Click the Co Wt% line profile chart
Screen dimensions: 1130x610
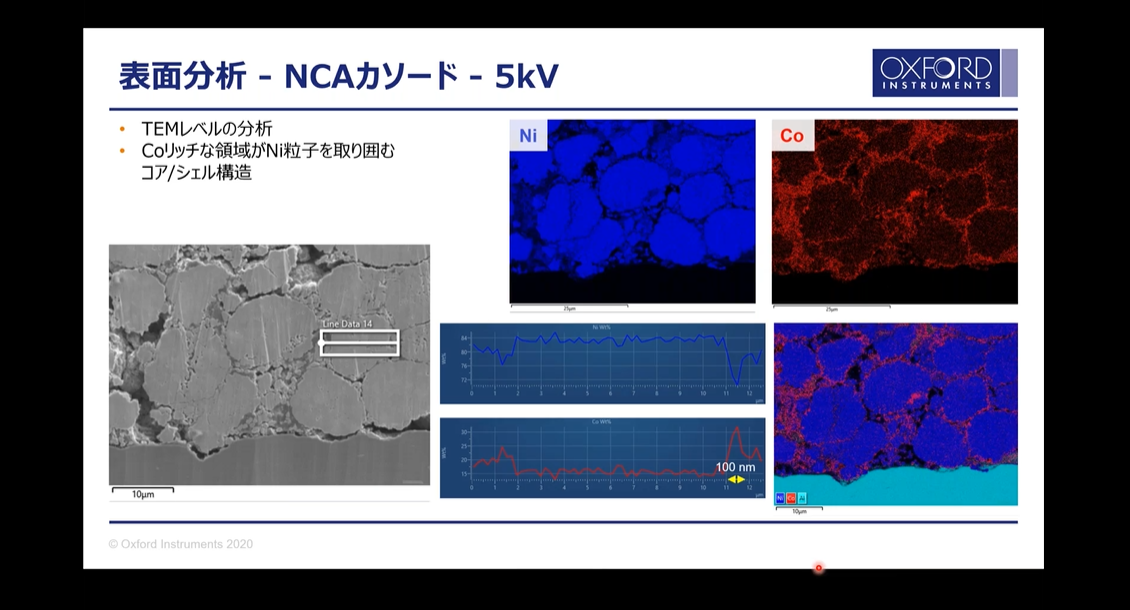(602, 457)
